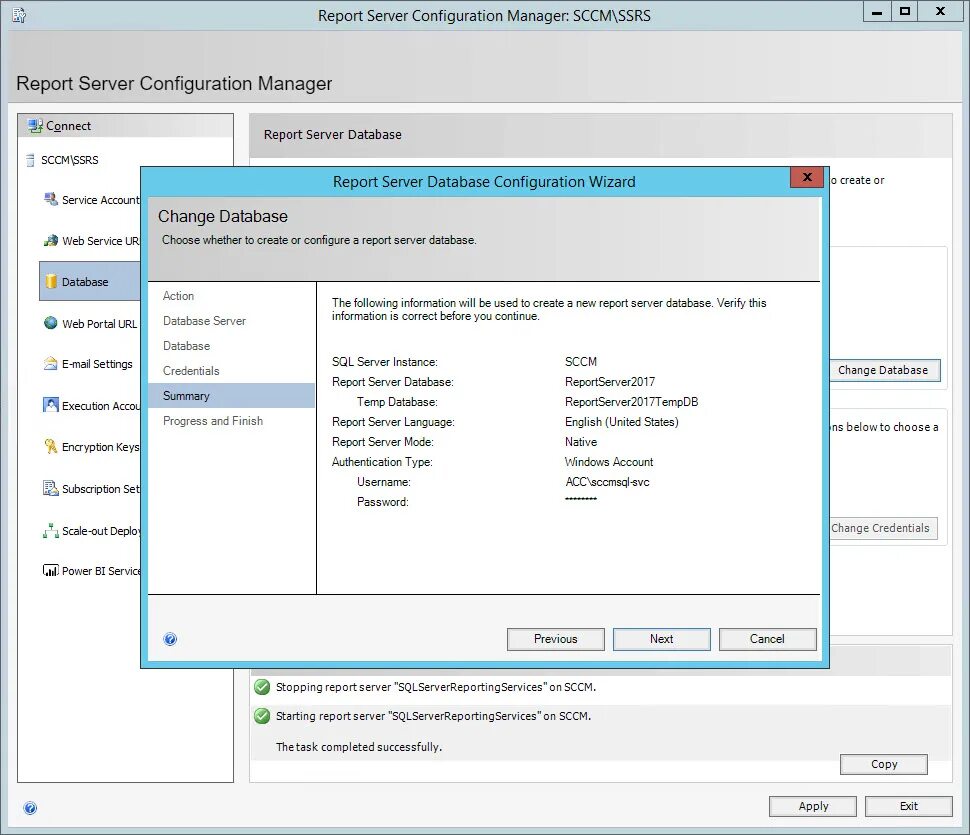This screenshot has height=835, width=970.
Task: Open Web Portal URL globe icon
Action: click(x=51, y=323)
